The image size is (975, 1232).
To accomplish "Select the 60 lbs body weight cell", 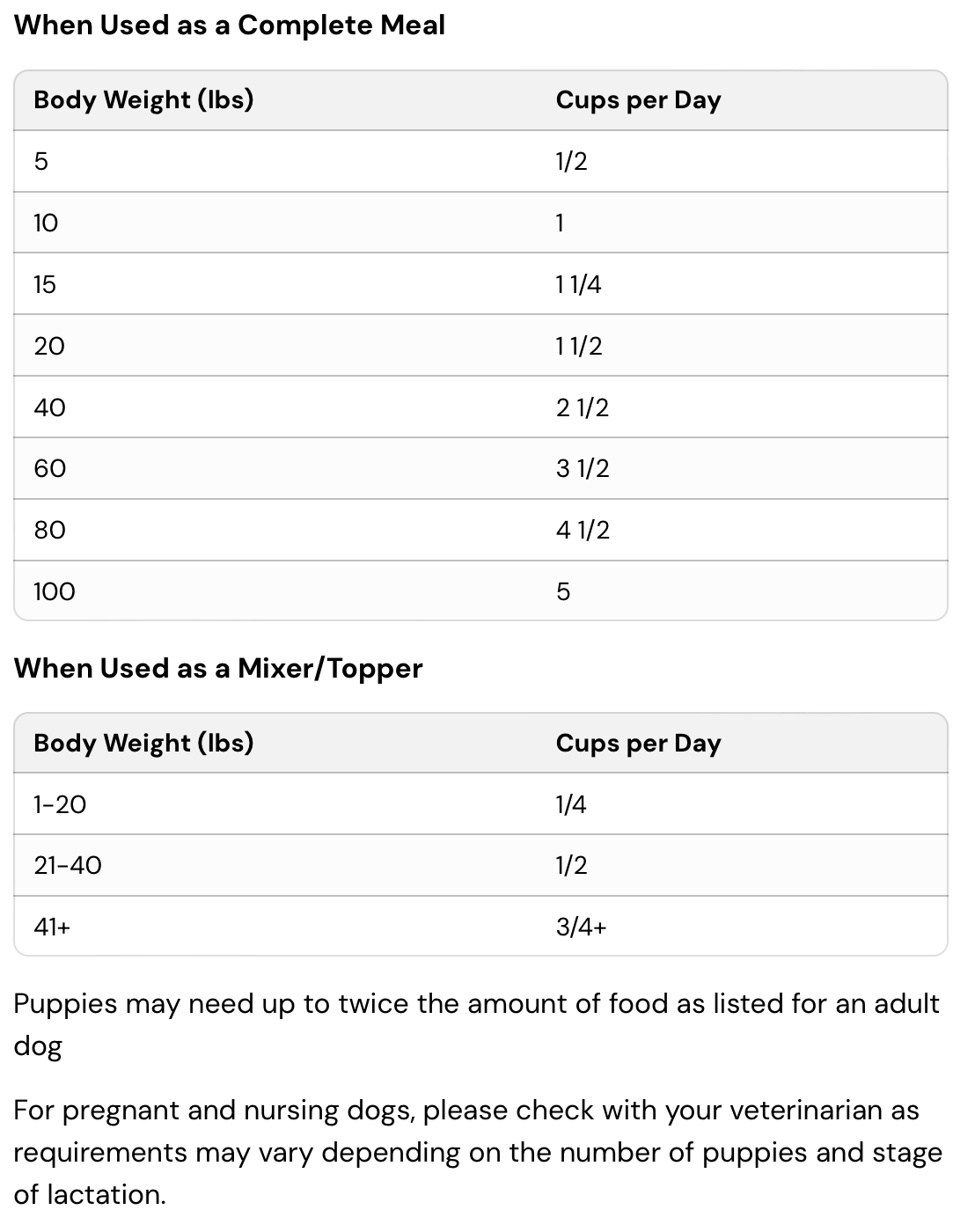I will pyautogui.click(x=50, y=468).
